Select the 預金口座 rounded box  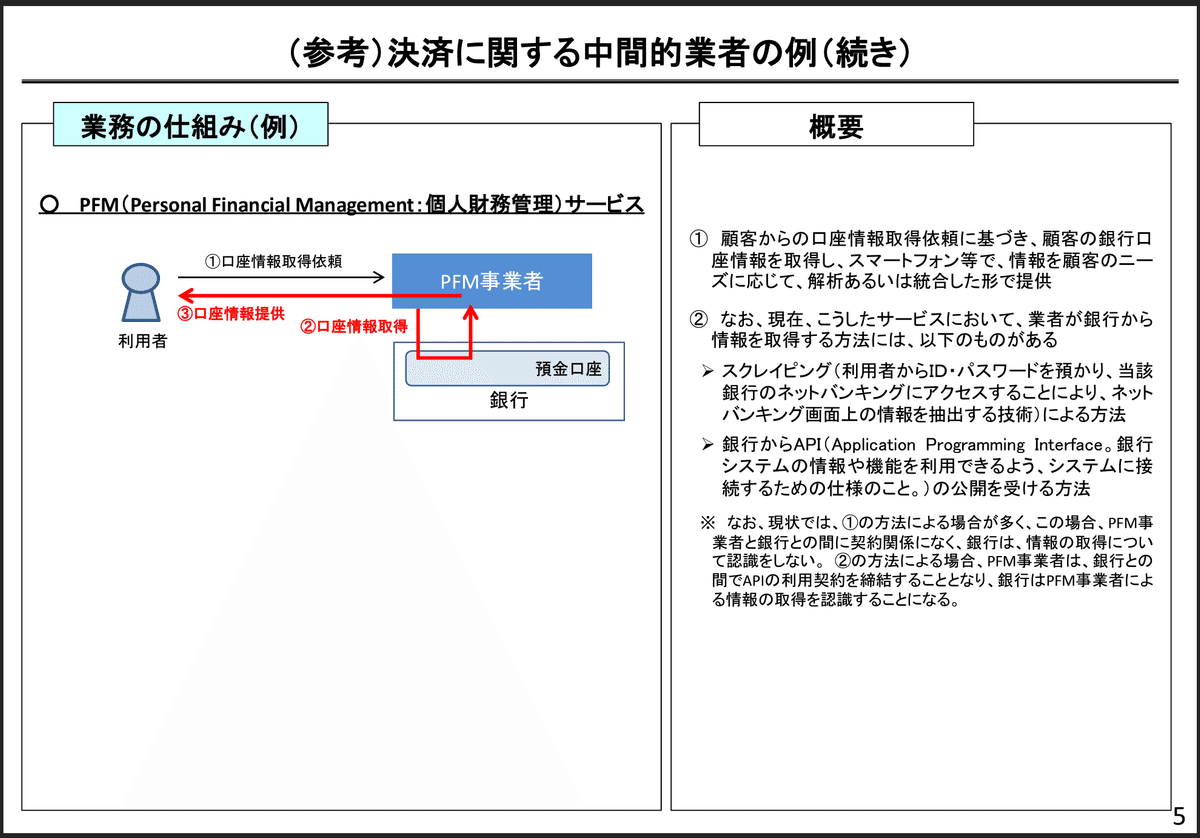coord(507,369)
